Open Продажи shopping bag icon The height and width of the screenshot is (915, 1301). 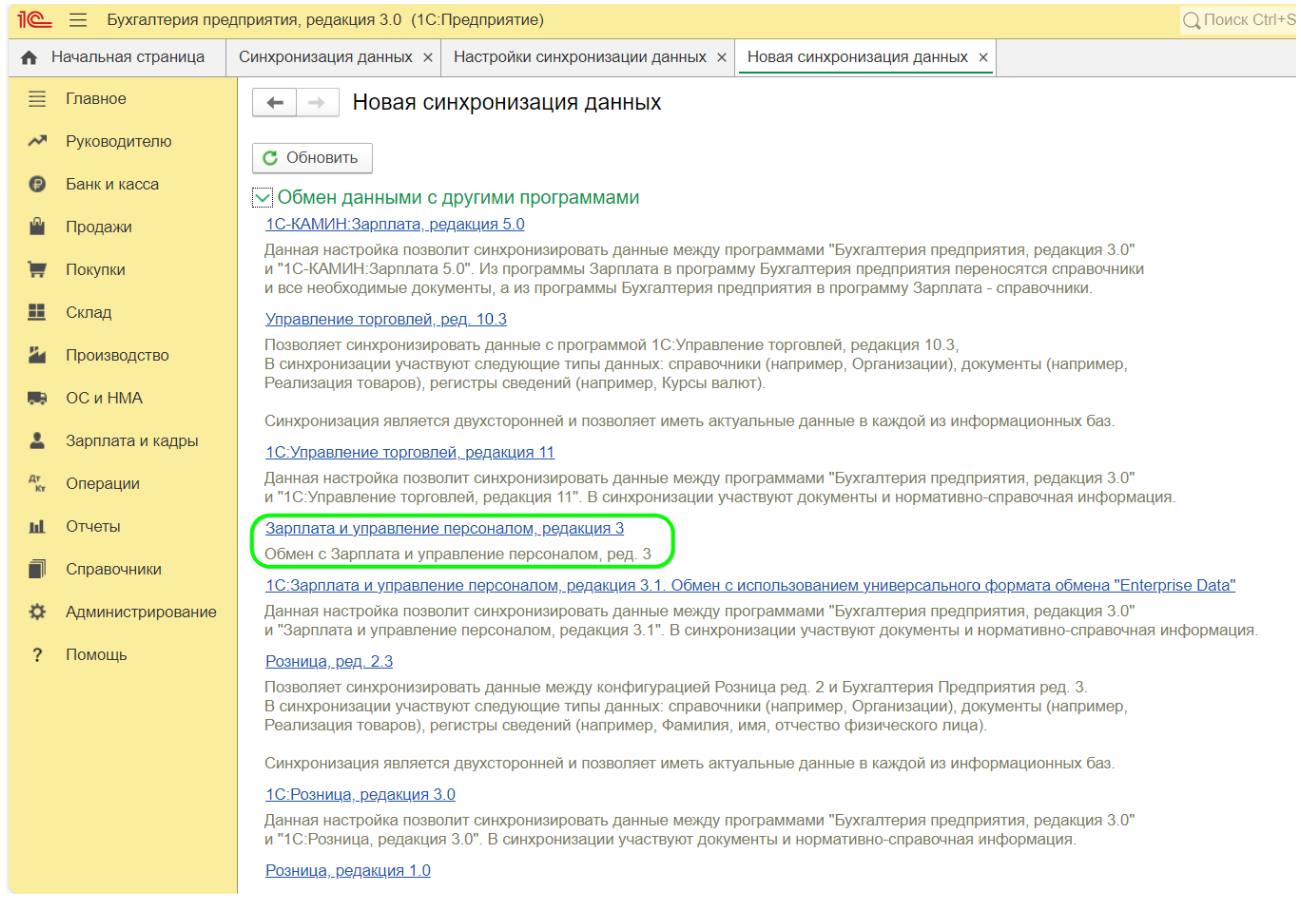(38, 227)
